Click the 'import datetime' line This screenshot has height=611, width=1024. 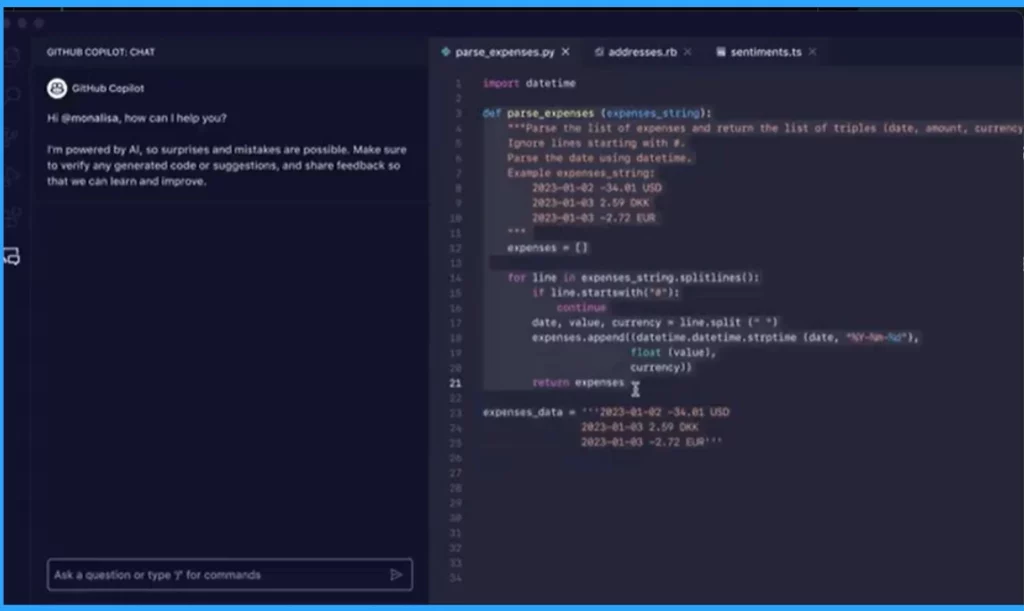(x=529, y=84)
